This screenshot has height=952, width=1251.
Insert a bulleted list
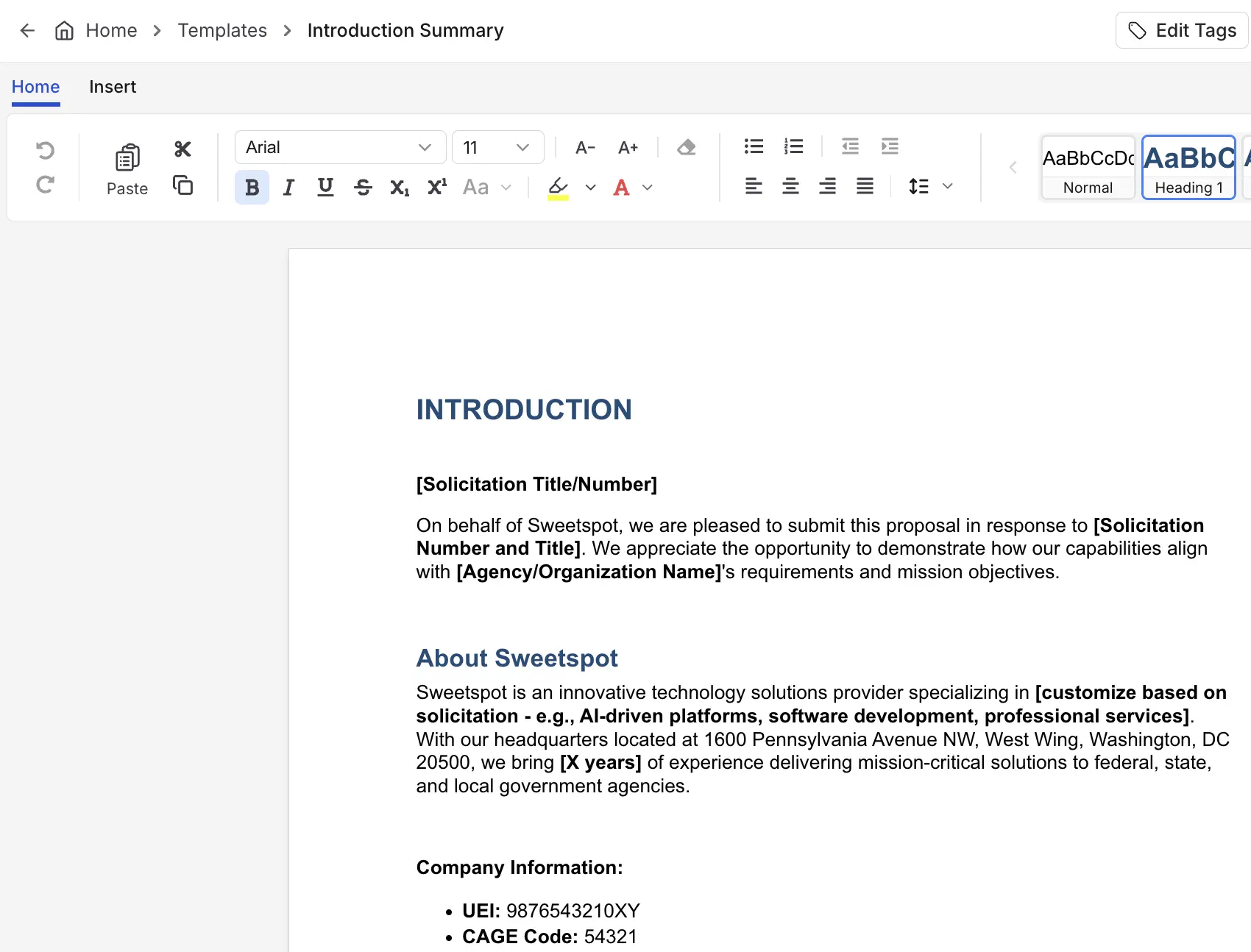coord(754,146)
